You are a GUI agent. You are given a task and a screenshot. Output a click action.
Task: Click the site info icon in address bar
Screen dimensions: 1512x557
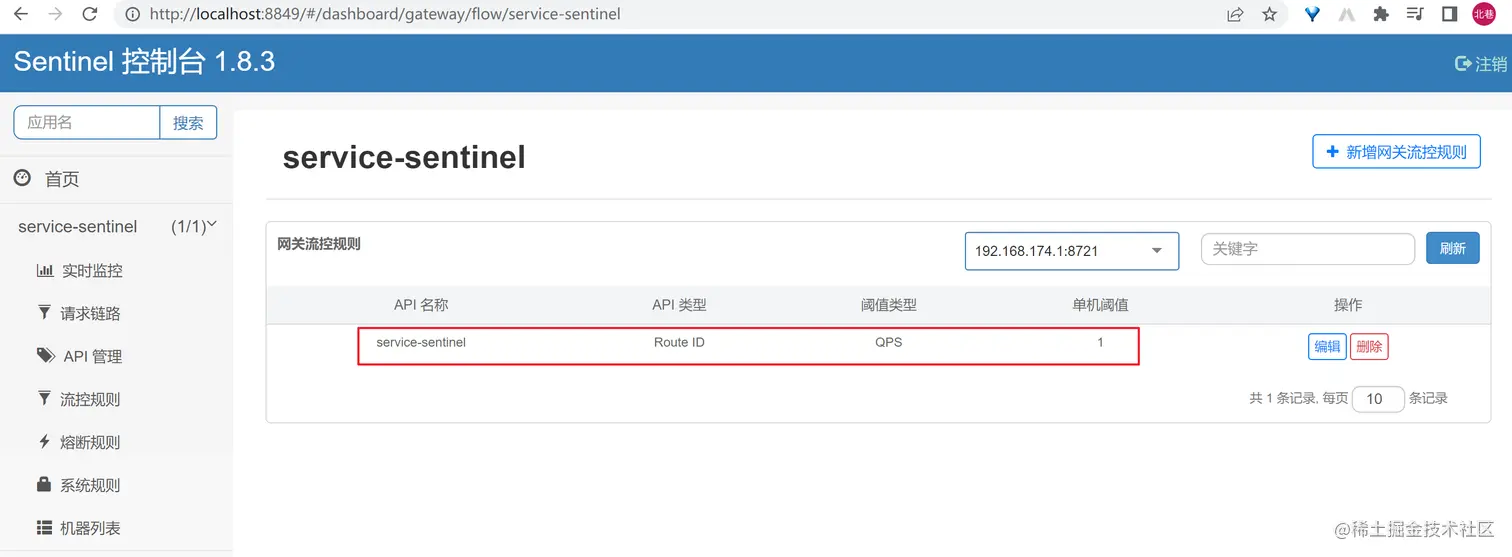tap(132, 14)
